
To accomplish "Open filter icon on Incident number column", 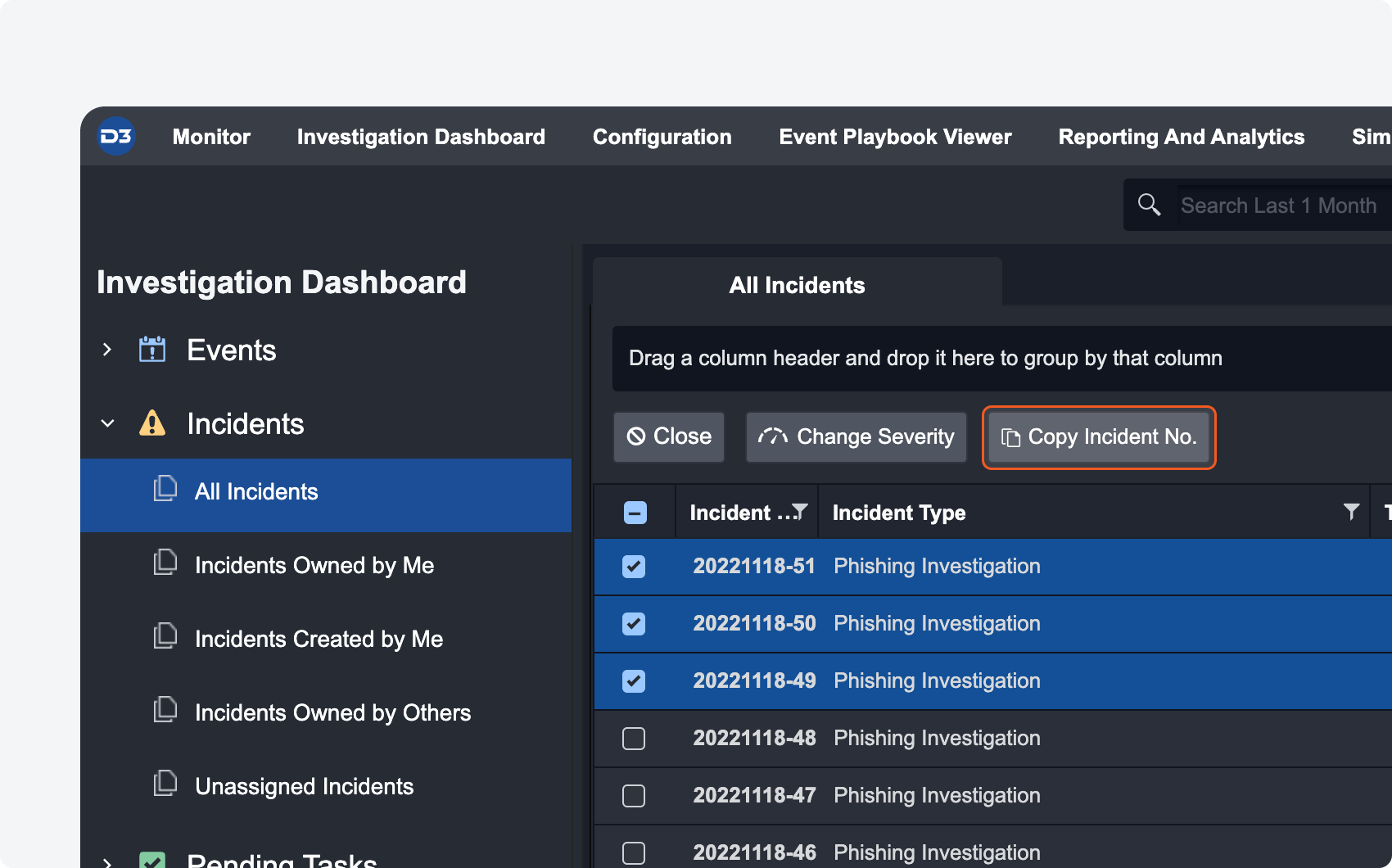I will coord(800,512).
